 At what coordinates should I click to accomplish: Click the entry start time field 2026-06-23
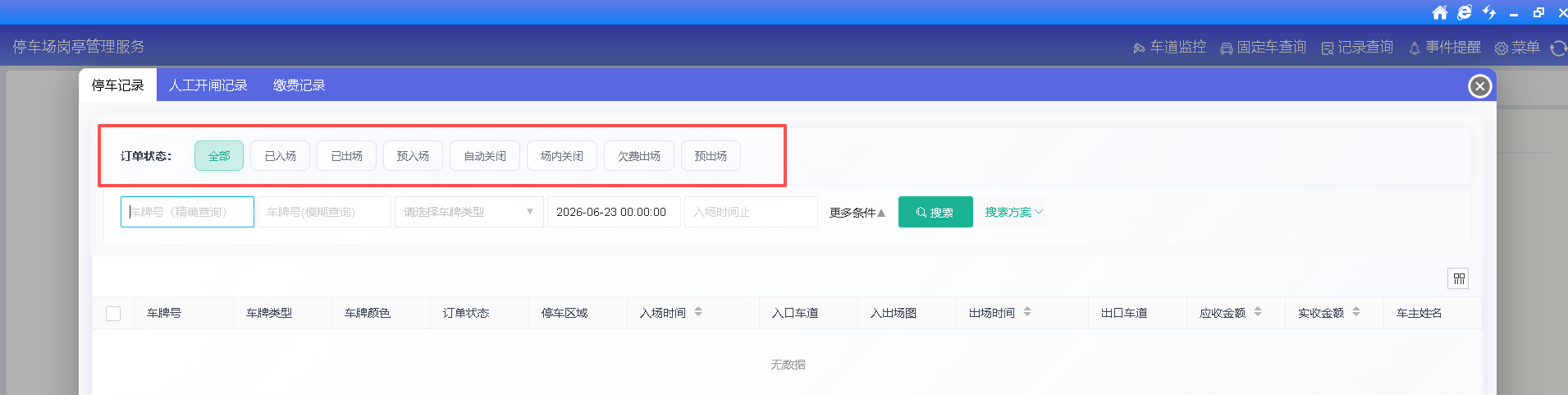(614, 212)
